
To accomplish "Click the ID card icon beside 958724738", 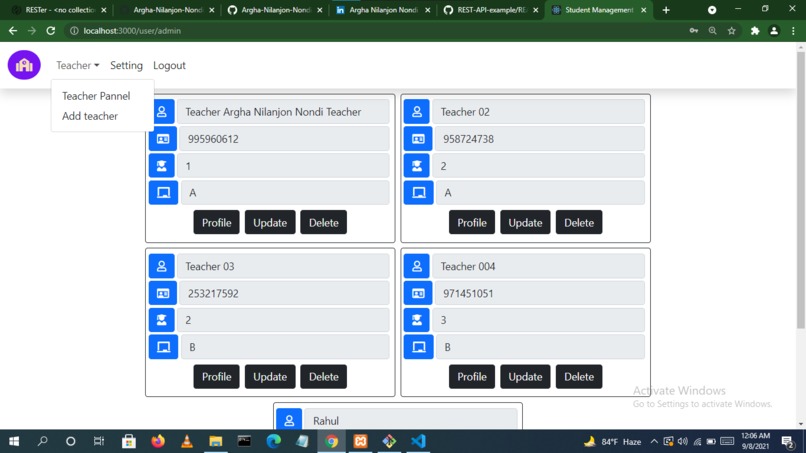I will tap(418, 139).
